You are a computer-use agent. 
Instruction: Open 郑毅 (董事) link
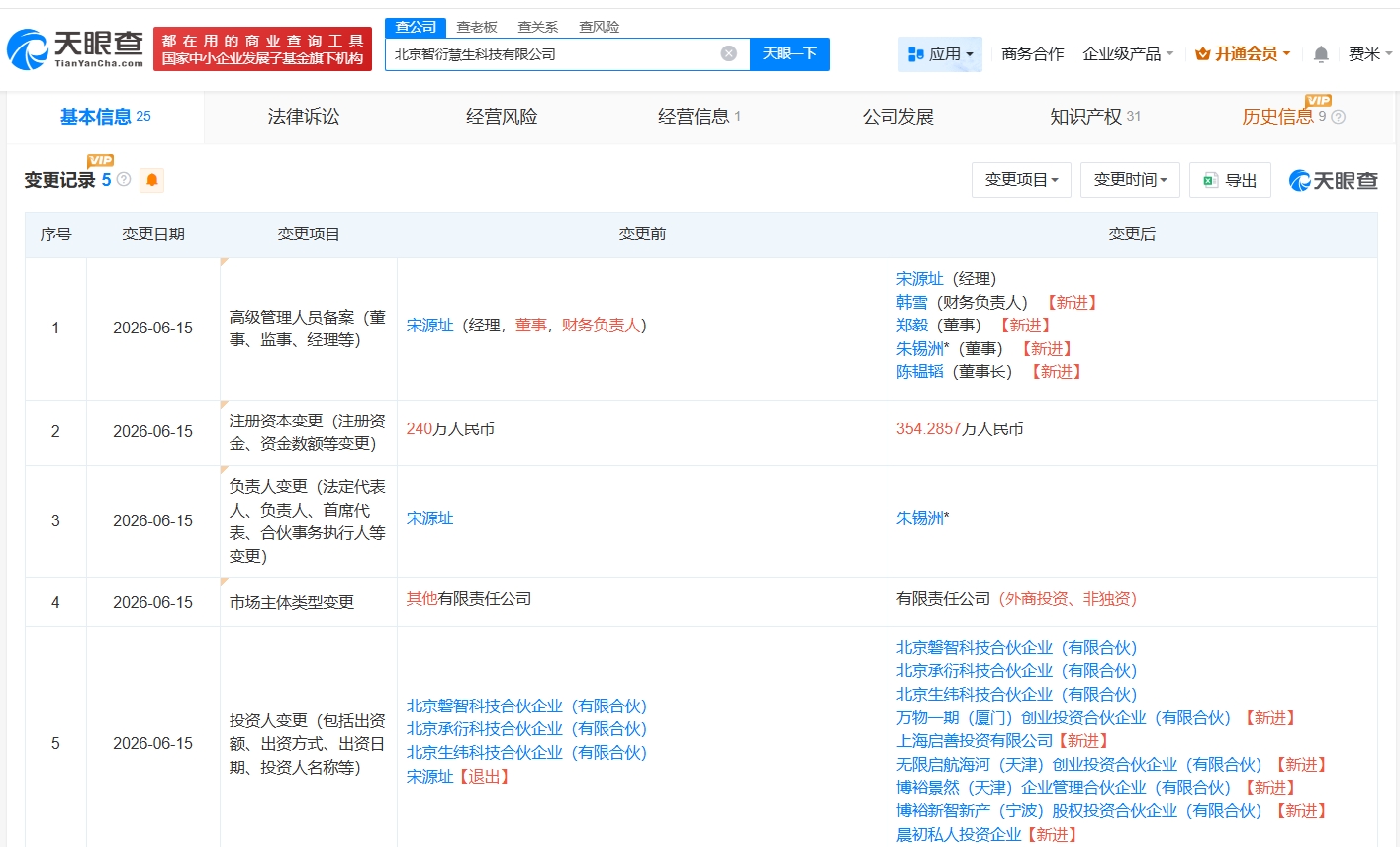tap(912, 326)
